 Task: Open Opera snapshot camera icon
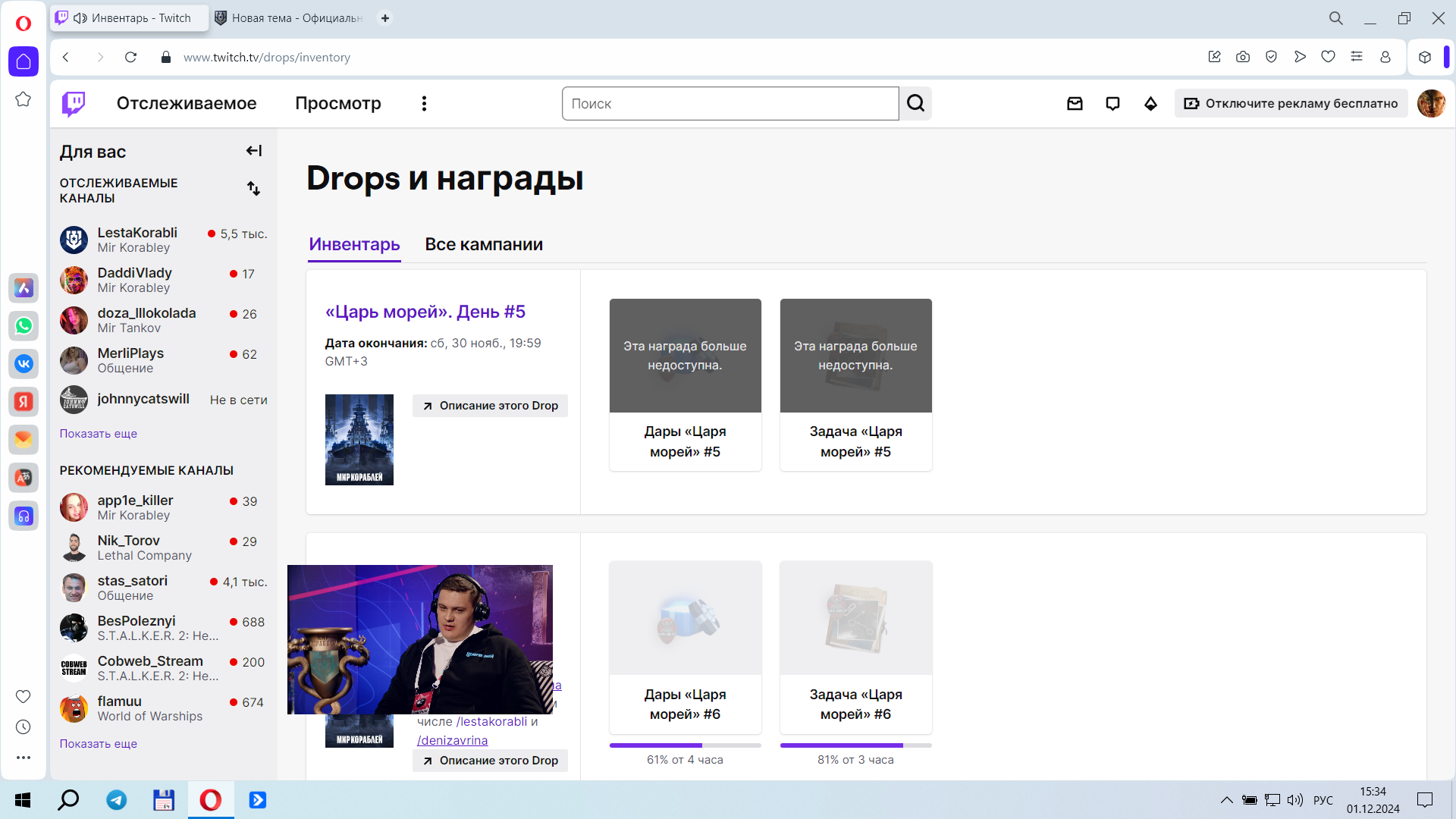[x=1243, y=57]
